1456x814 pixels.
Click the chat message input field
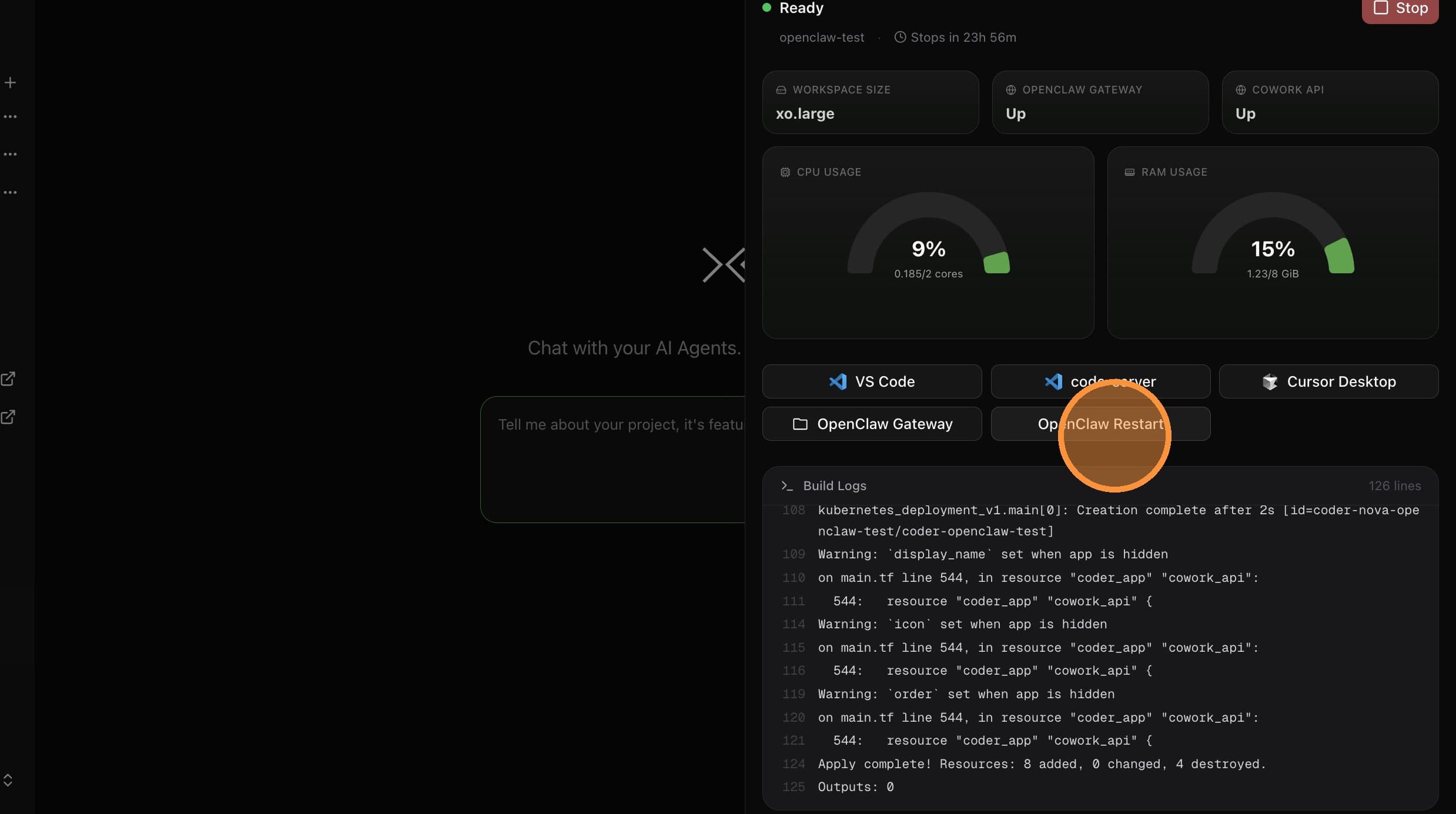(x=612, y=459)
